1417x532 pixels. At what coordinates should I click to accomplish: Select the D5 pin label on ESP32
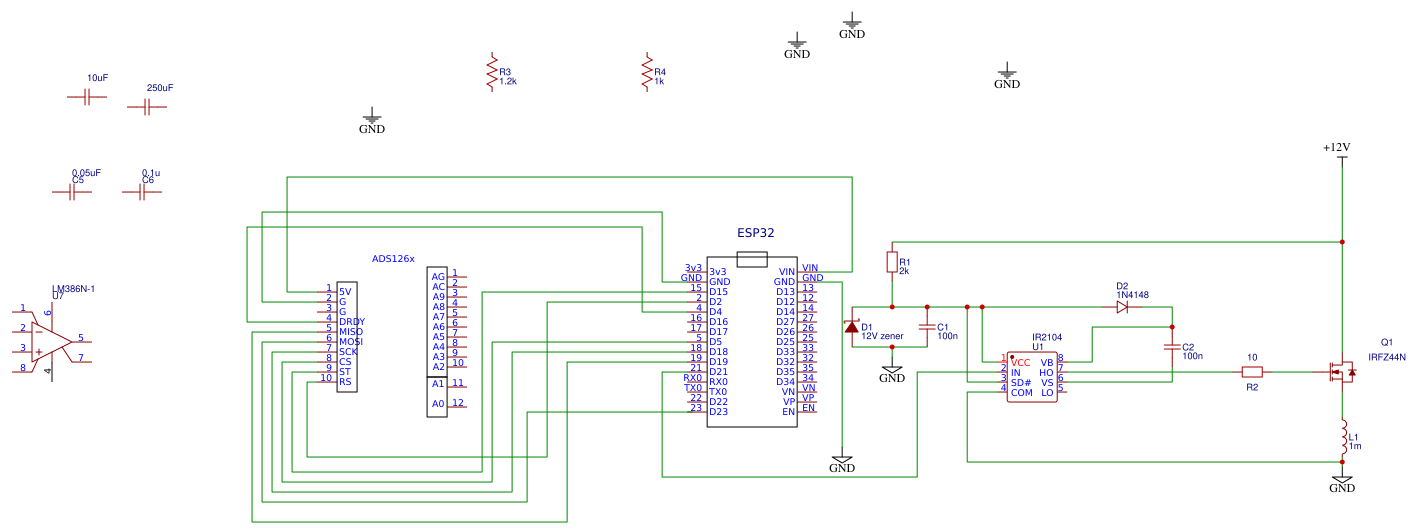click(715, 341)
